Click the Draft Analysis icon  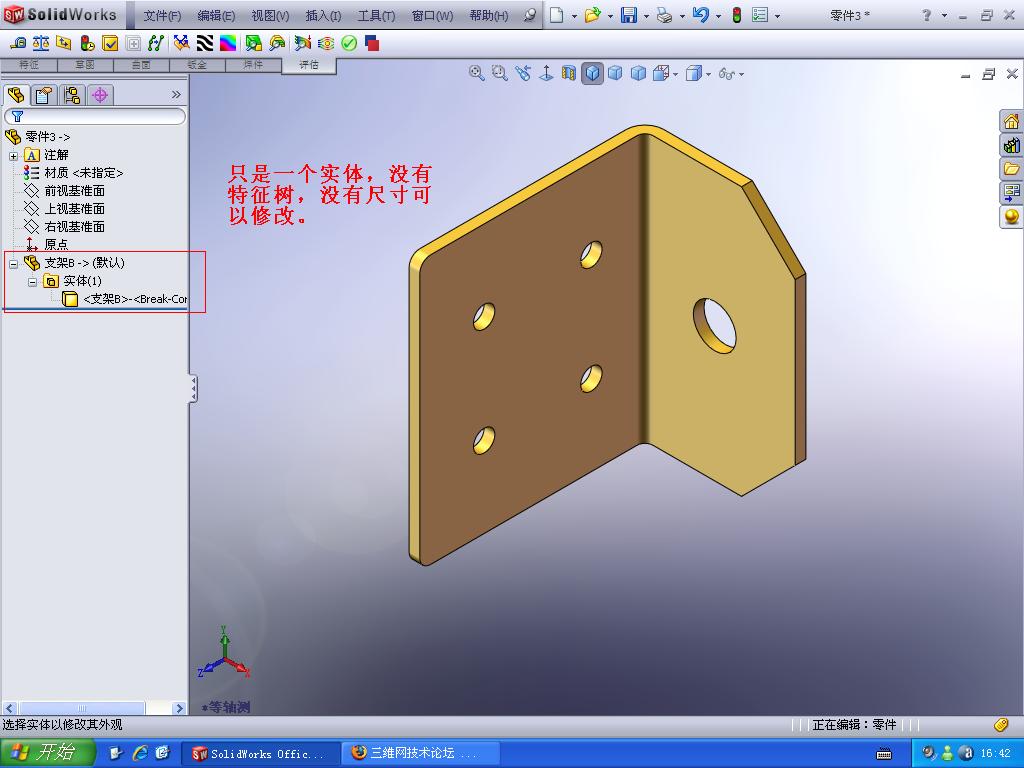point(253,43)
